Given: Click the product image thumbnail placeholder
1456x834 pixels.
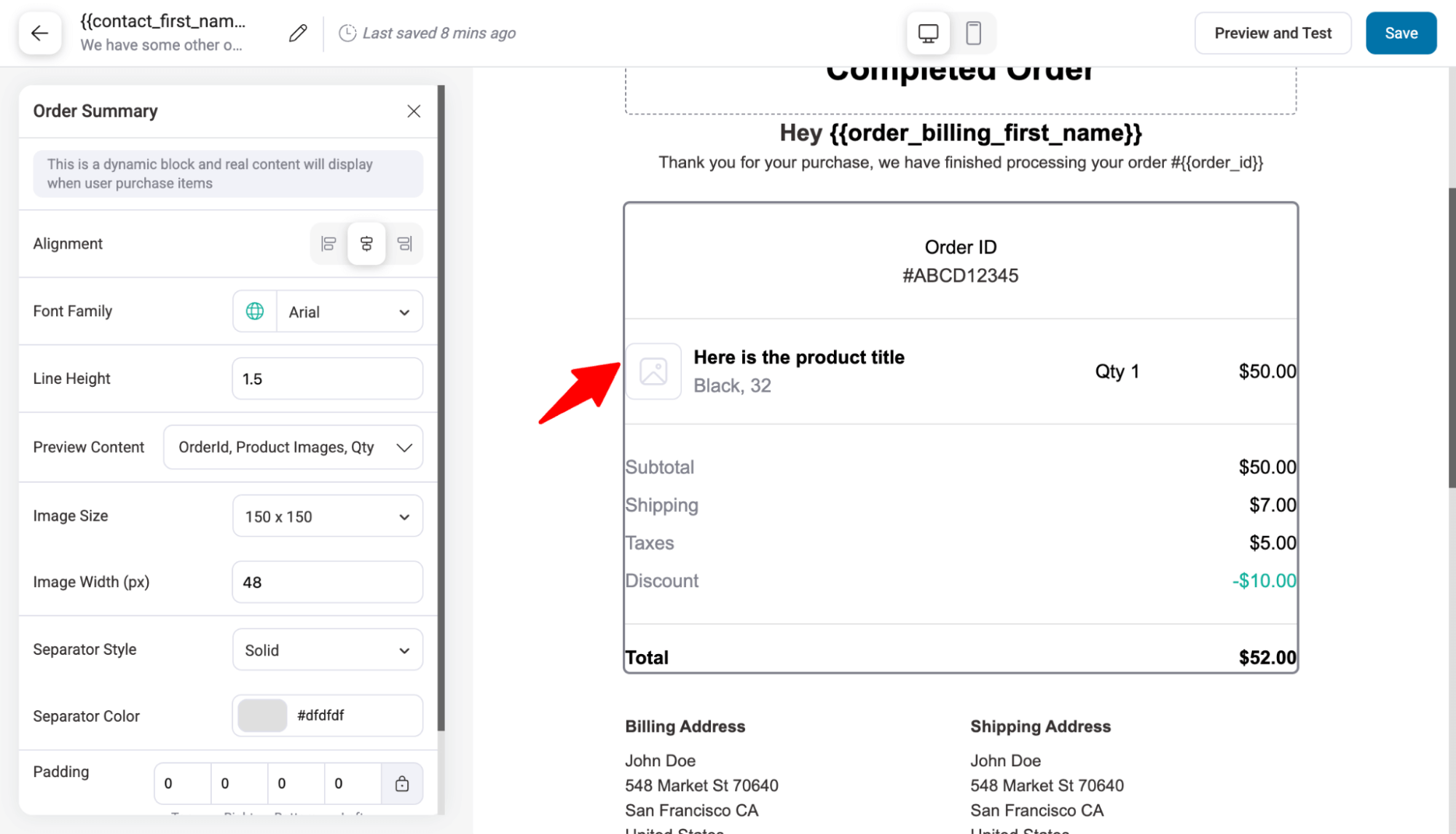Looking at the screenshot, I should coord(654,371).
